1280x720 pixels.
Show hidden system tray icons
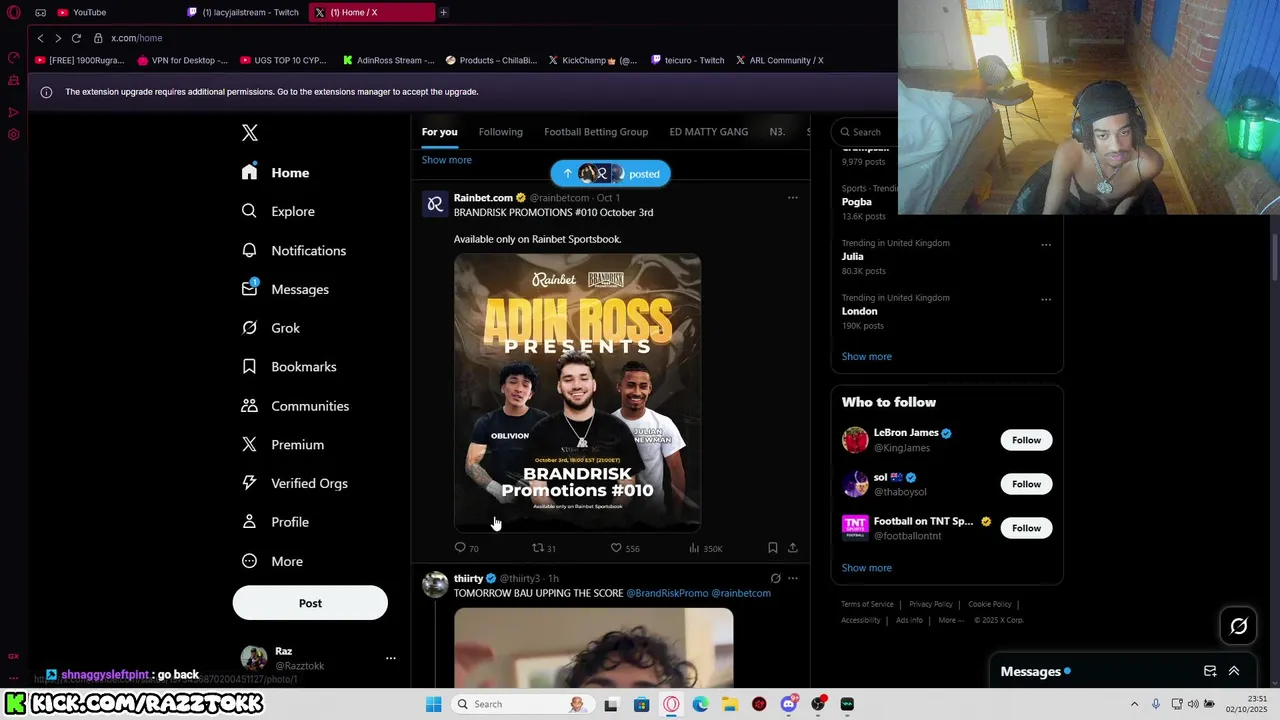click(1134, 704)
